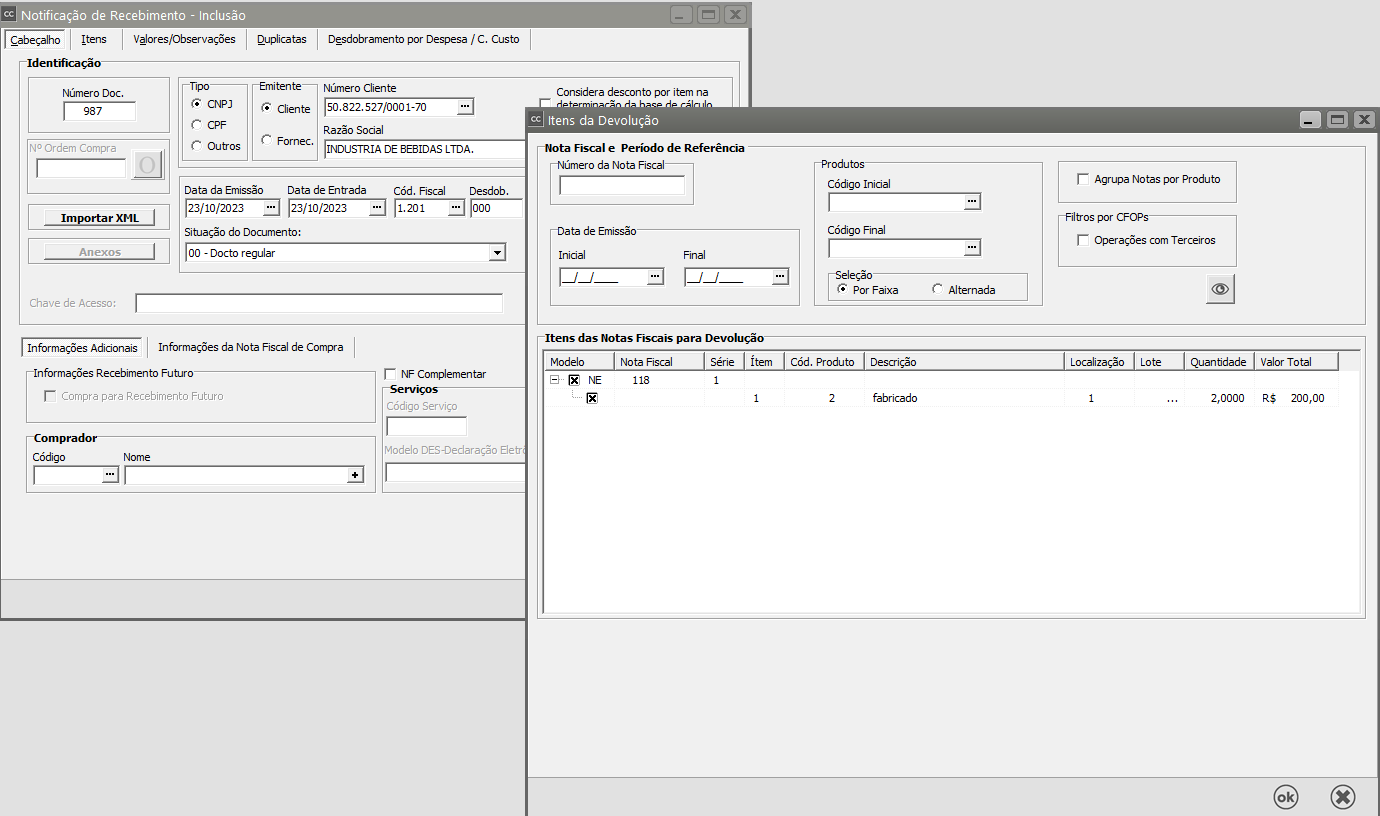The width and height of the screenshot is (1380, 816).
Task: Open calendar for Data de Emissão Final
Action: click(780, 277)
